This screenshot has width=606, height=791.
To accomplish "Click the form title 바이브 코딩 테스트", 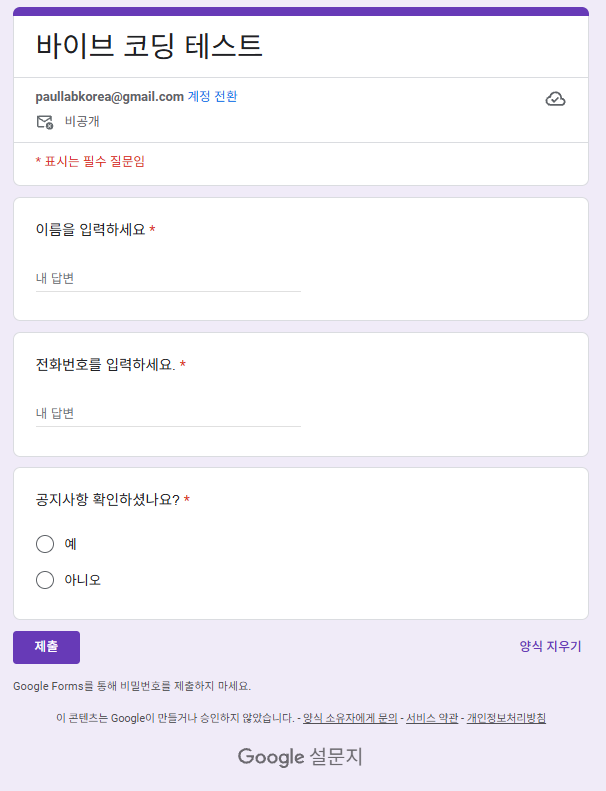I will point(149,46).
